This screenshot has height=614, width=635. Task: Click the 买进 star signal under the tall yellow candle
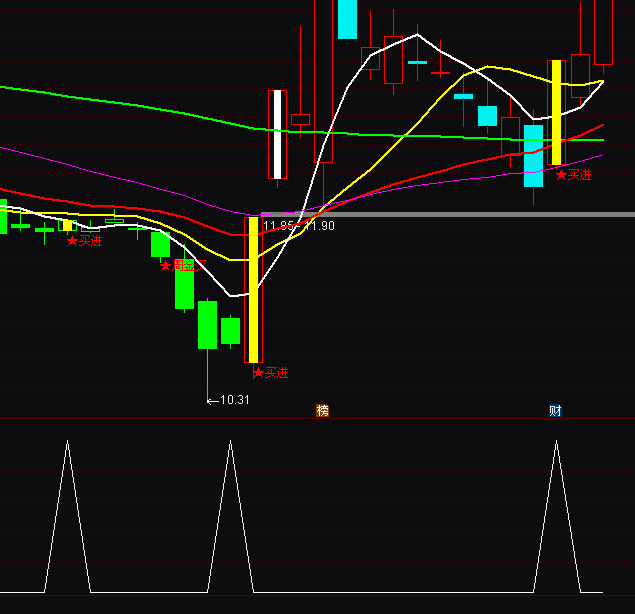(x=270, y=373)
